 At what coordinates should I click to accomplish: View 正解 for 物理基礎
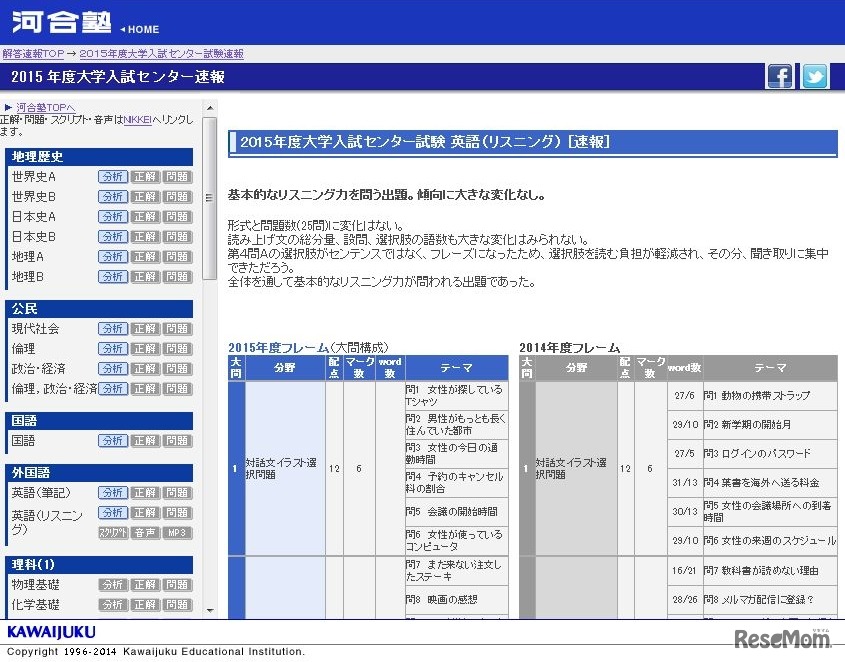(145, 584)
